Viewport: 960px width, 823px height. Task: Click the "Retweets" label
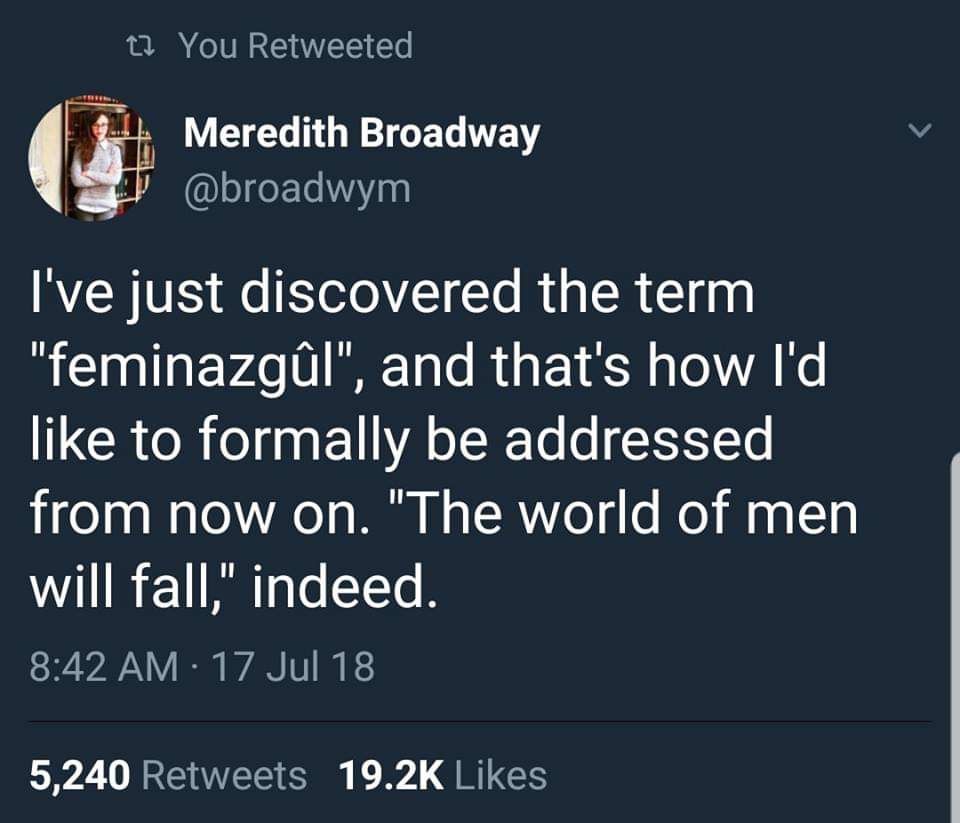tap(225, 775)
